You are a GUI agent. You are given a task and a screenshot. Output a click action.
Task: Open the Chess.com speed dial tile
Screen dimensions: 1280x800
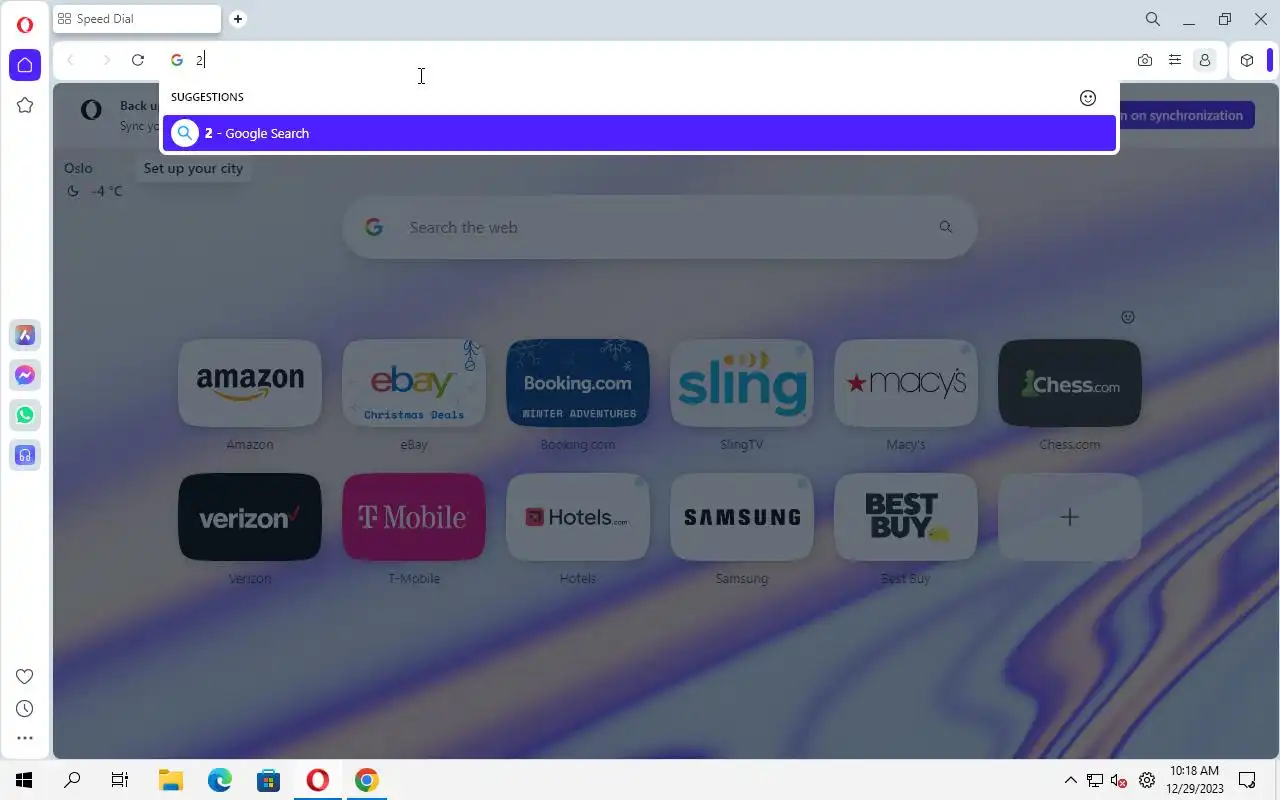[x=1070, y=383]
